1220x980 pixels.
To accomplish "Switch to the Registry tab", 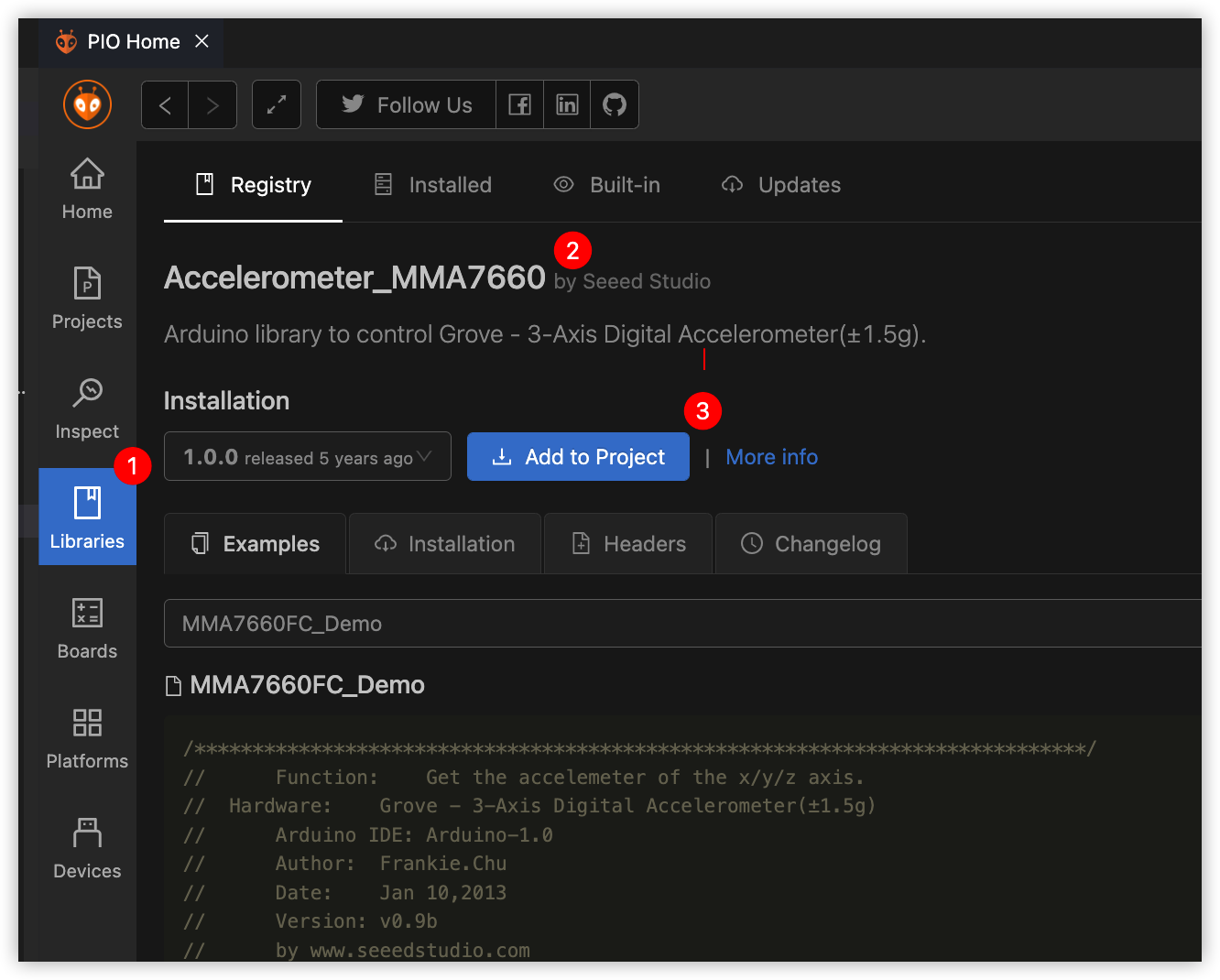I will point(253,185).
